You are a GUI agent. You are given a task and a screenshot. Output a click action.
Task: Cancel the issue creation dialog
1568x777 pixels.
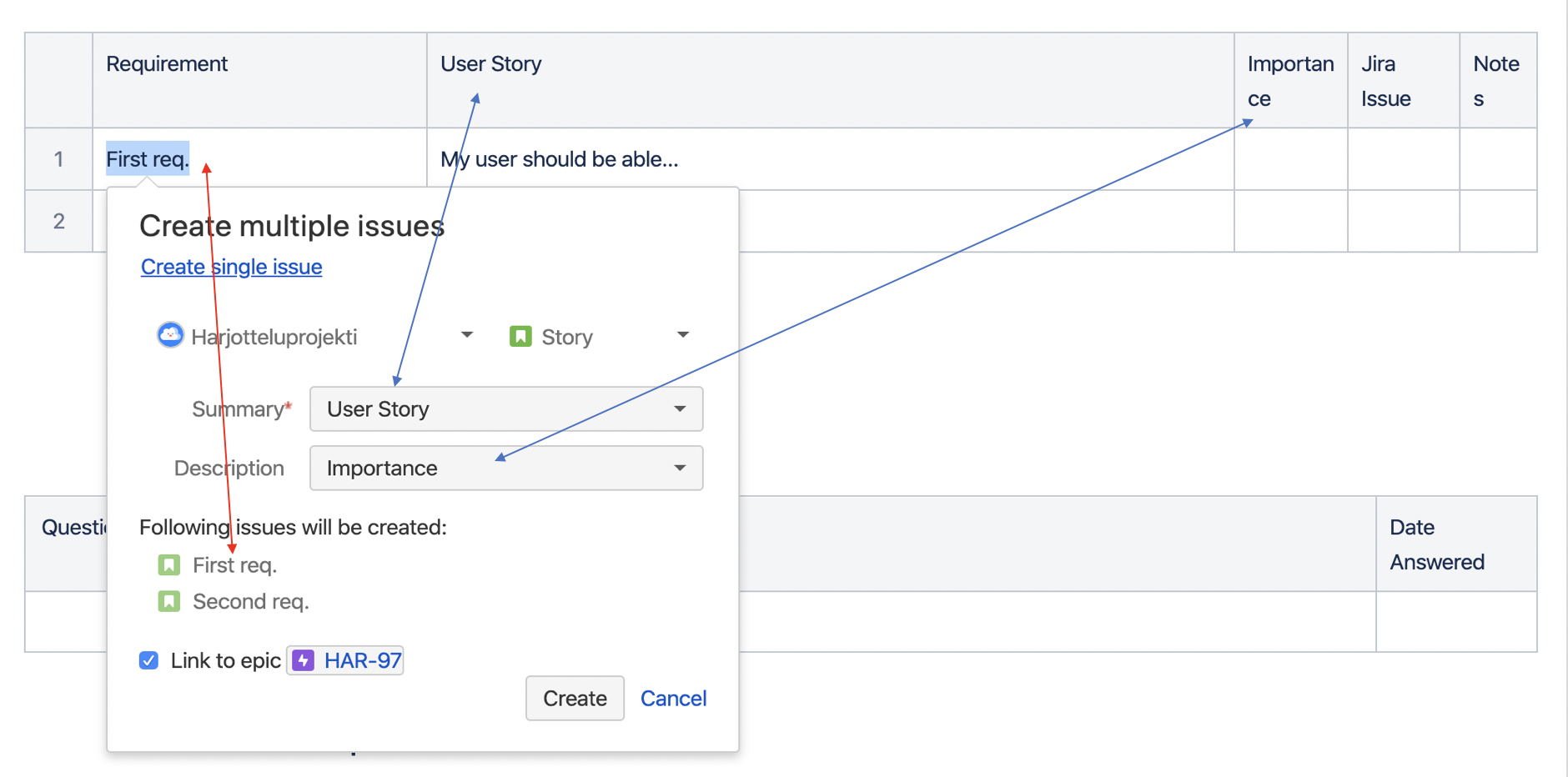point(673,698)
